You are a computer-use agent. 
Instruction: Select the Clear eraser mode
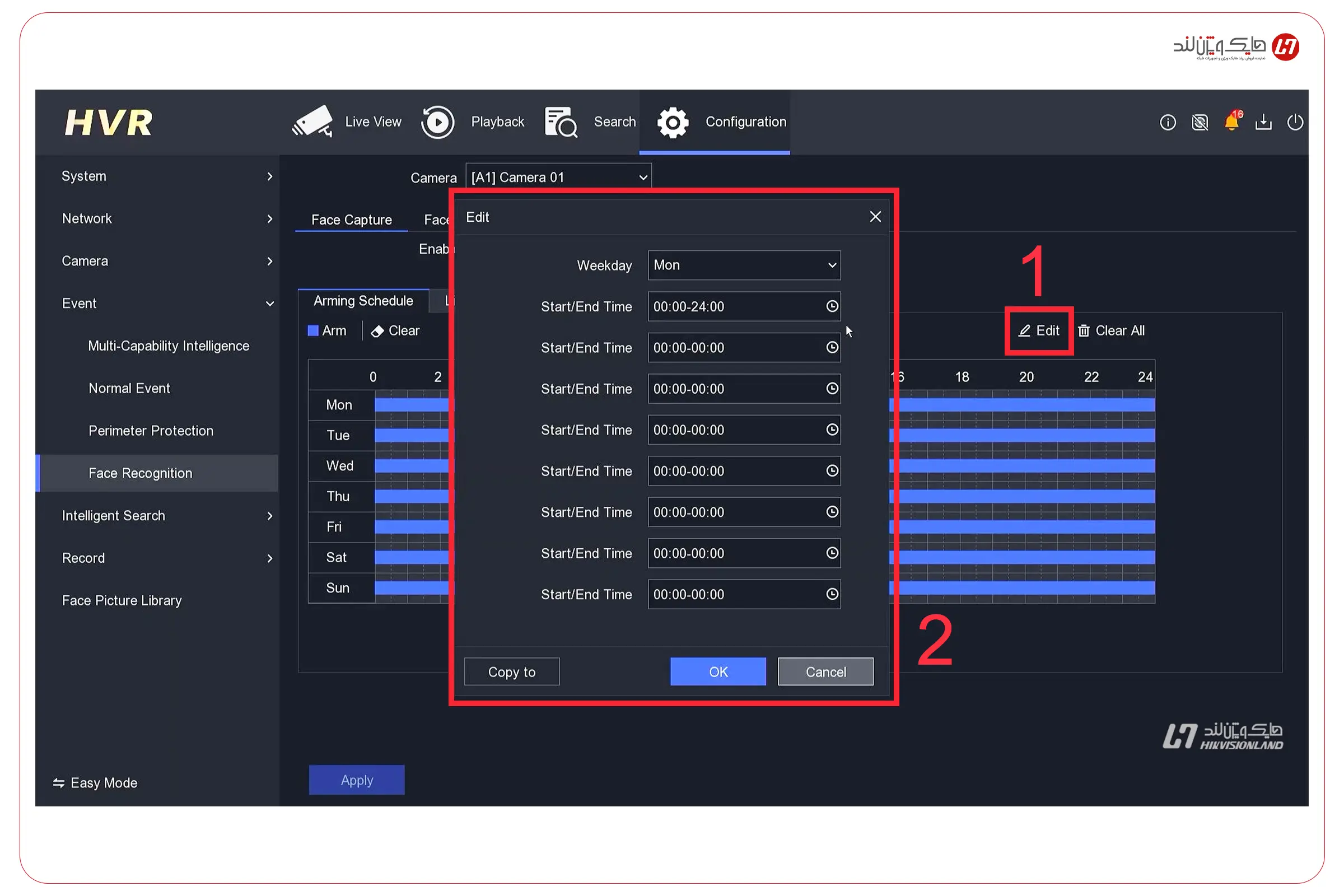(395, 331)
